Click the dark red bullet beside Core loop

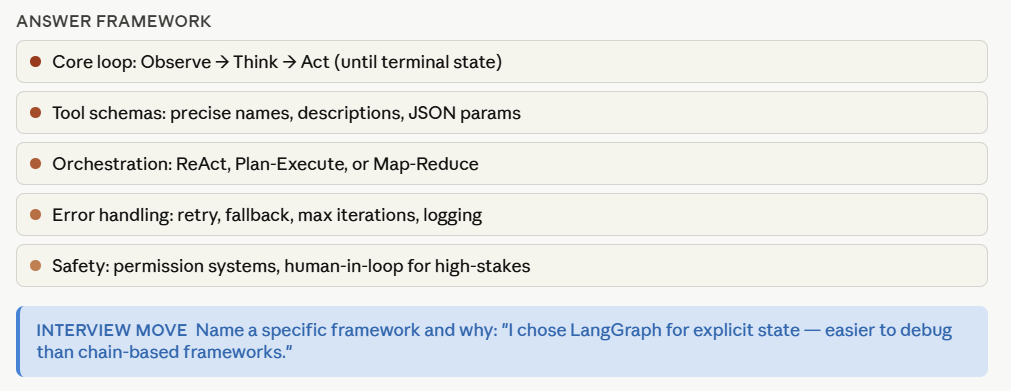tap(35, 62)
